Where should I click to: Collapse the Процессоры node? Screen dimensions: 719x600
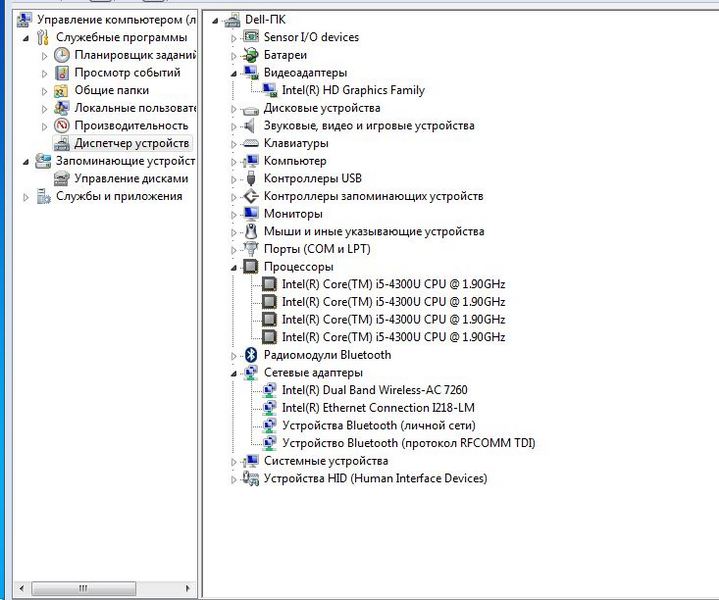(x=234, y=268)
